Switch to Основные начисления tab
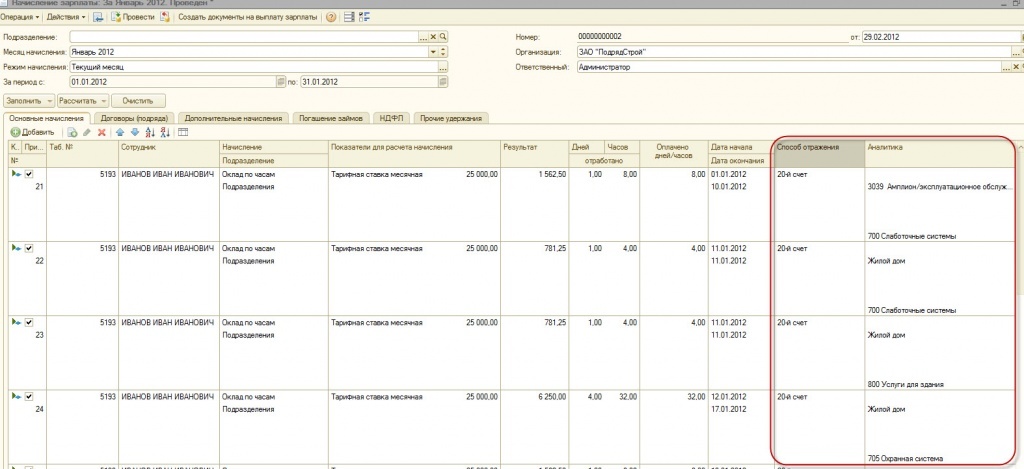 46,118
